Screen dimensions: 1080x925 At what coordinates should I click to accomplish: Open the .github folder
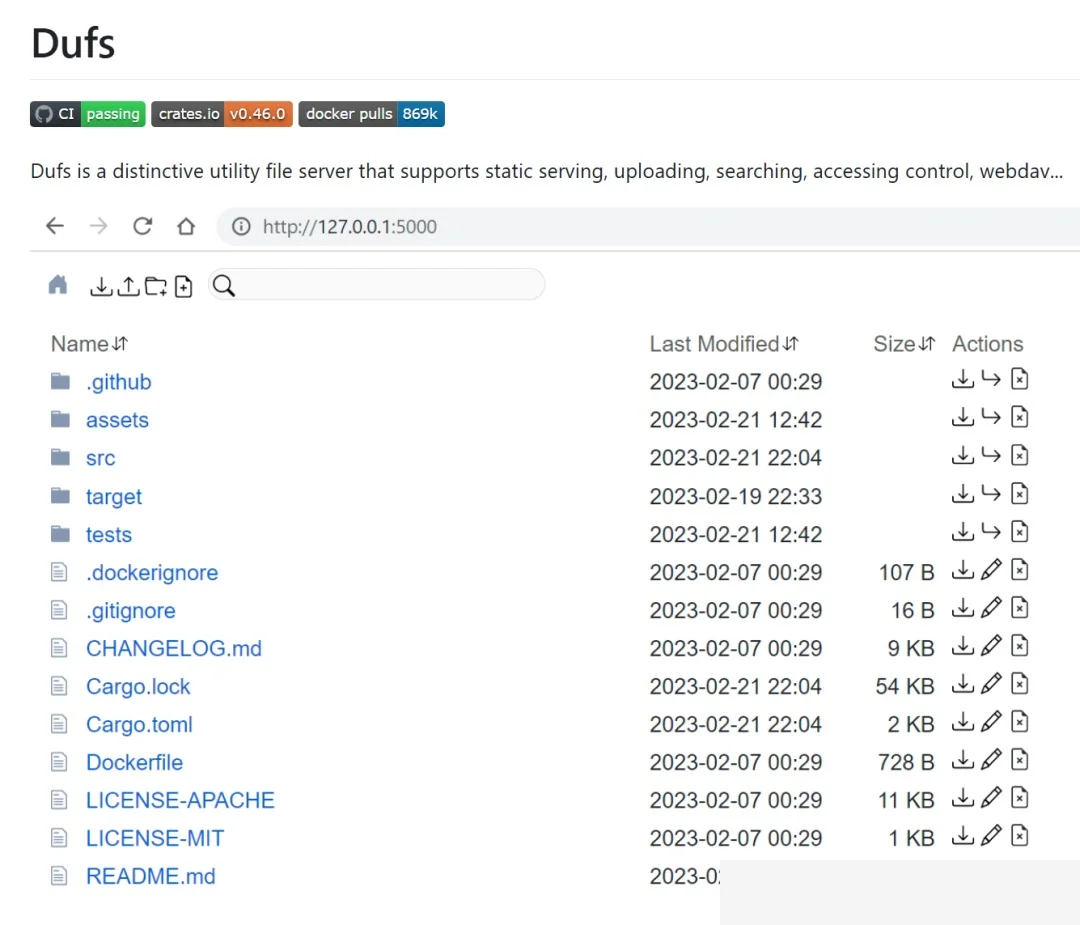118,382
